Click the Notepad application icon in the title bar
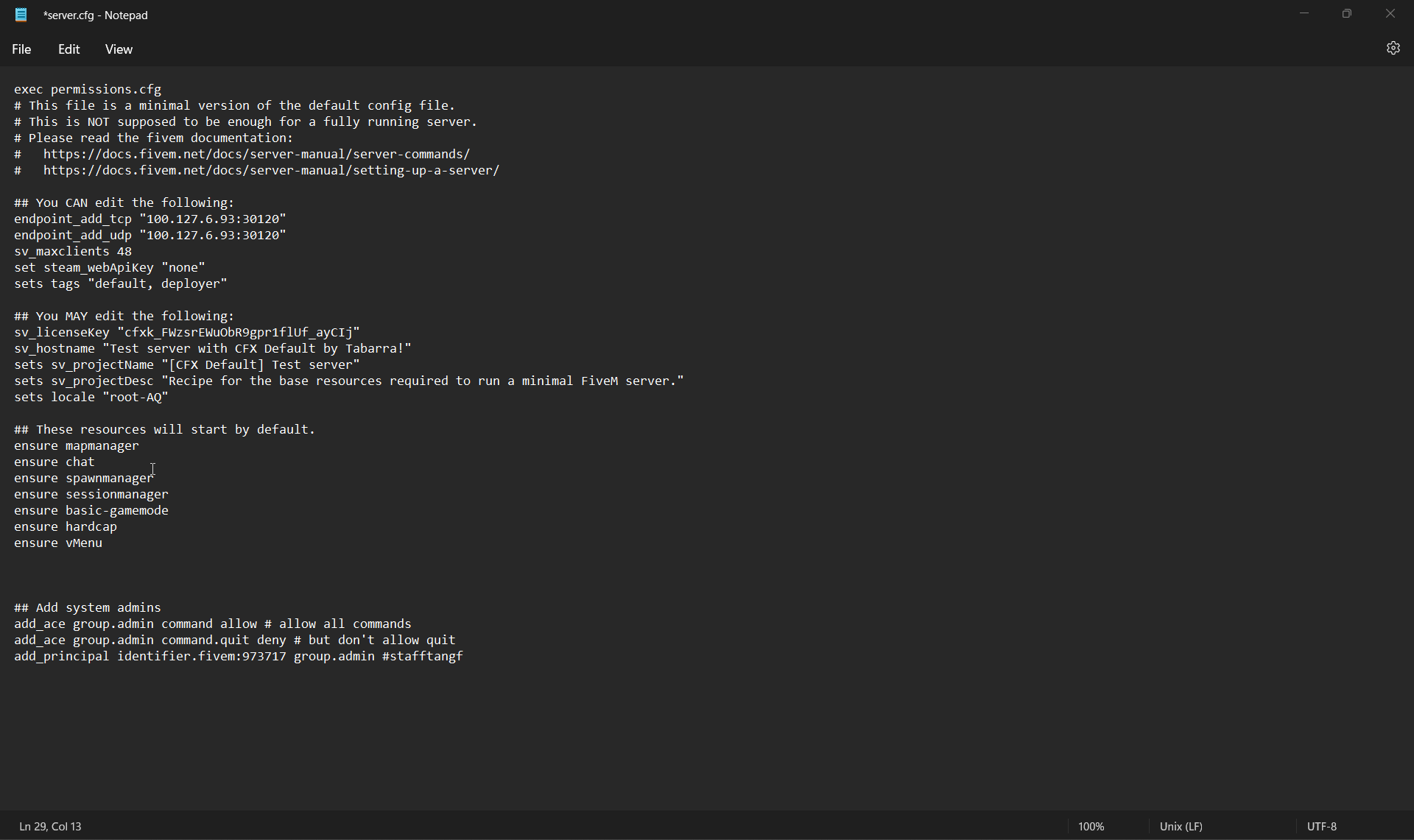 [21, 15]
